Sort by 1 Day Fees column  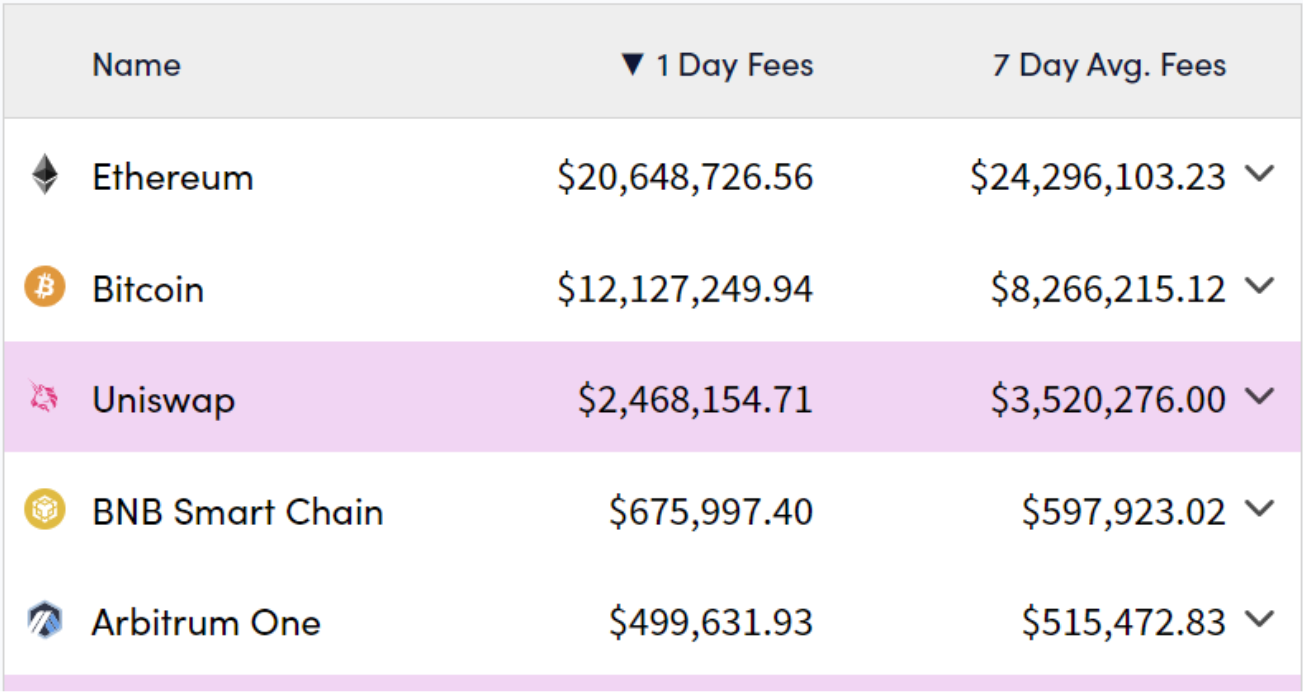734,66
